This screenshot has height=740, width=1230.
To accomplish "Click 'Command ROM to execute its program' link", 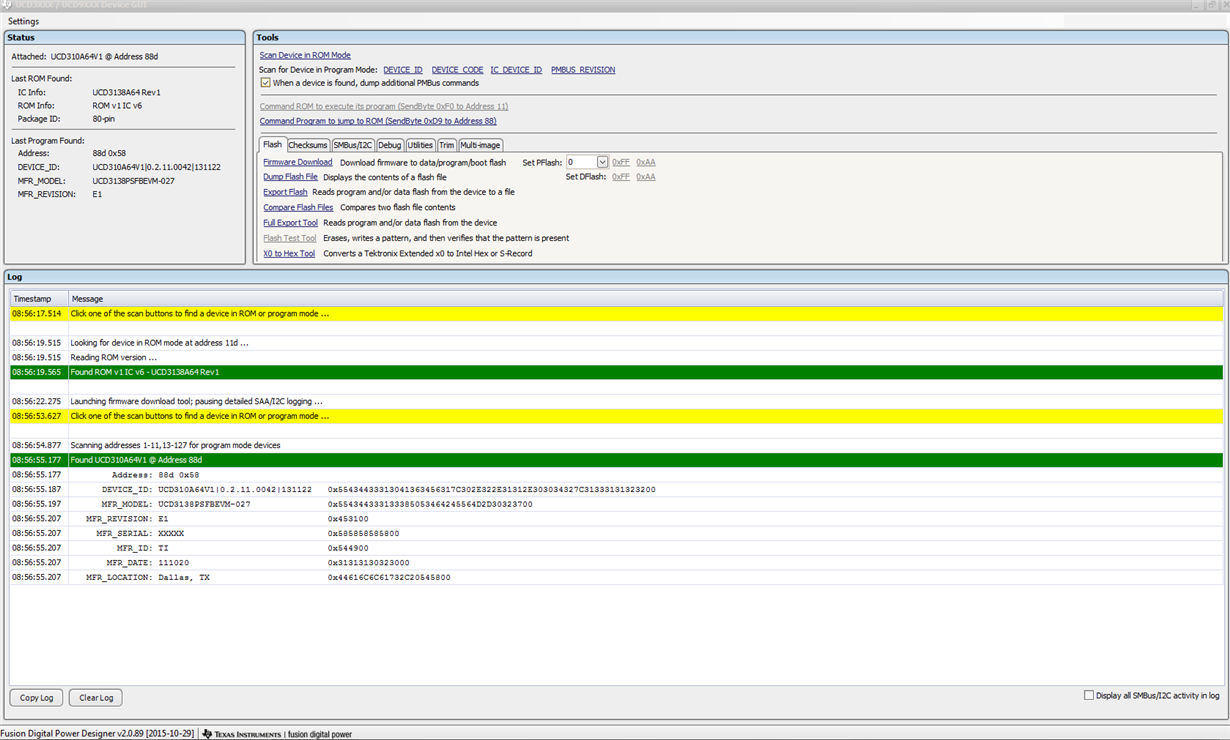I will (384, 106).
